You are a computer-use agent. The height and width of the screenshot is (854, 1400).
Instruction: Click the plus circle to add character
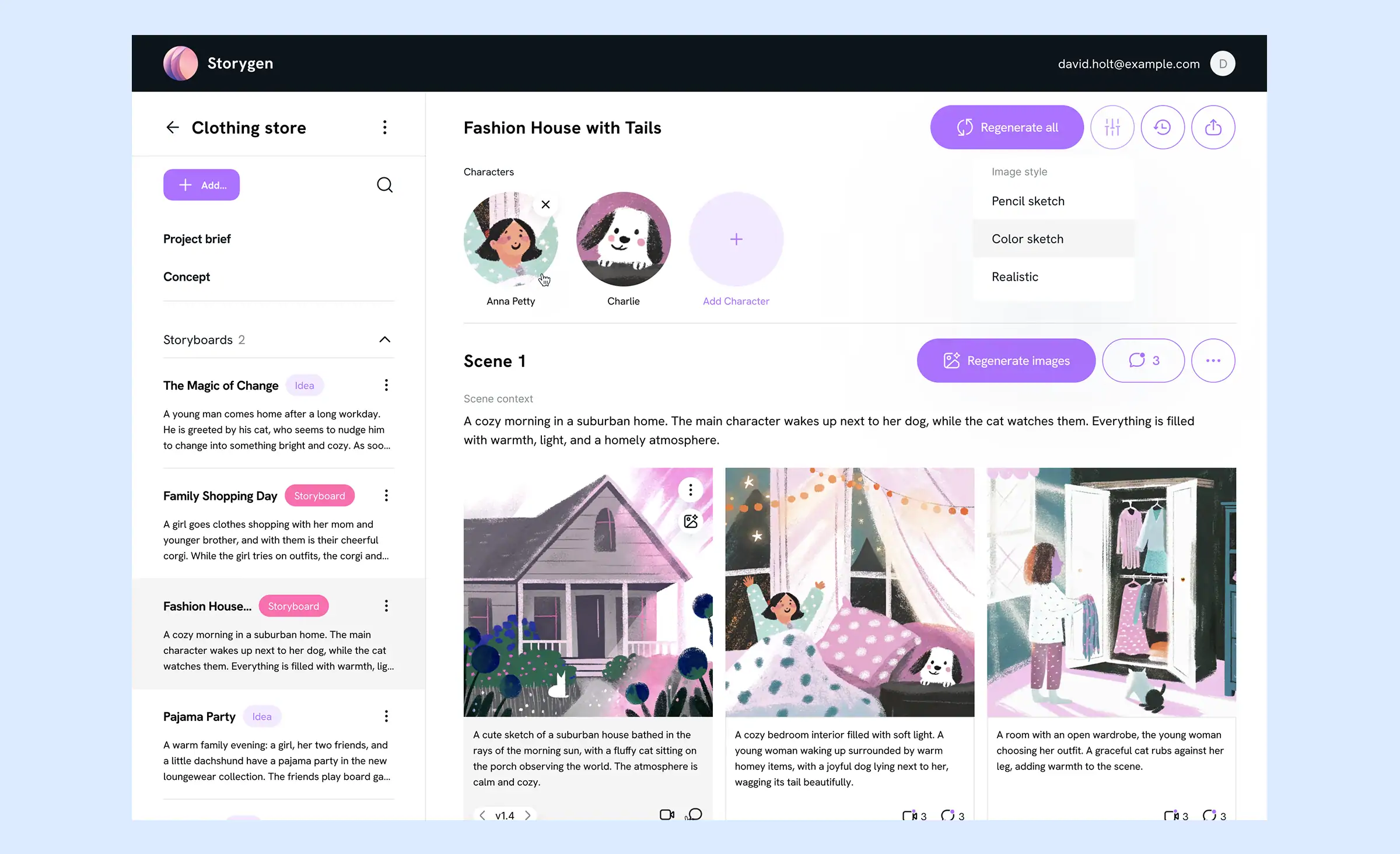coord(736,239)
